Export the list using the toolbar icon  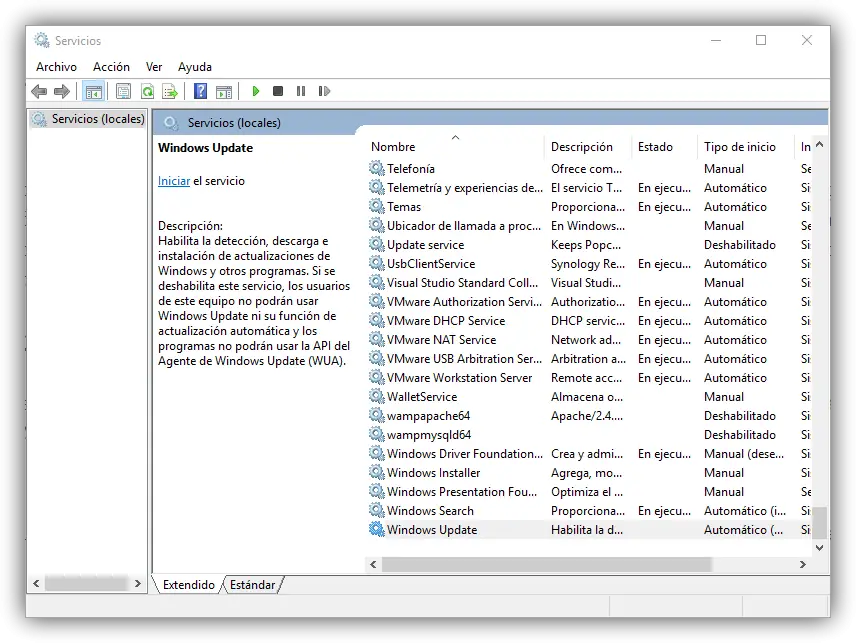170,91
